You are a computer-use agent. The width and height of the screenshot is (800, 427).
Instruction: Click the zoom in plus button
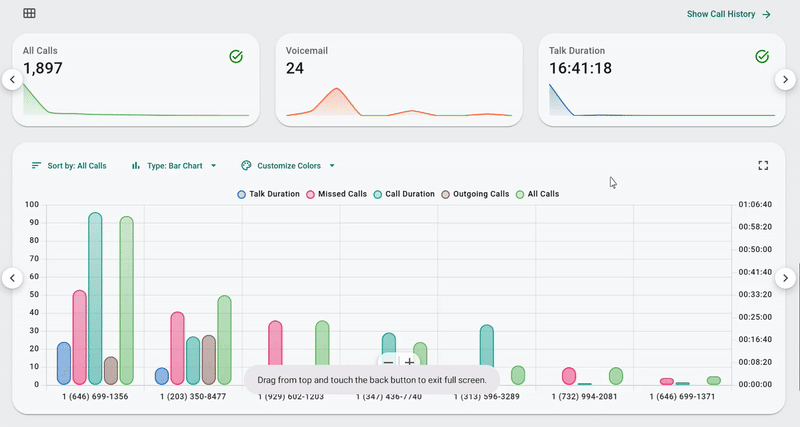[409, 363]
